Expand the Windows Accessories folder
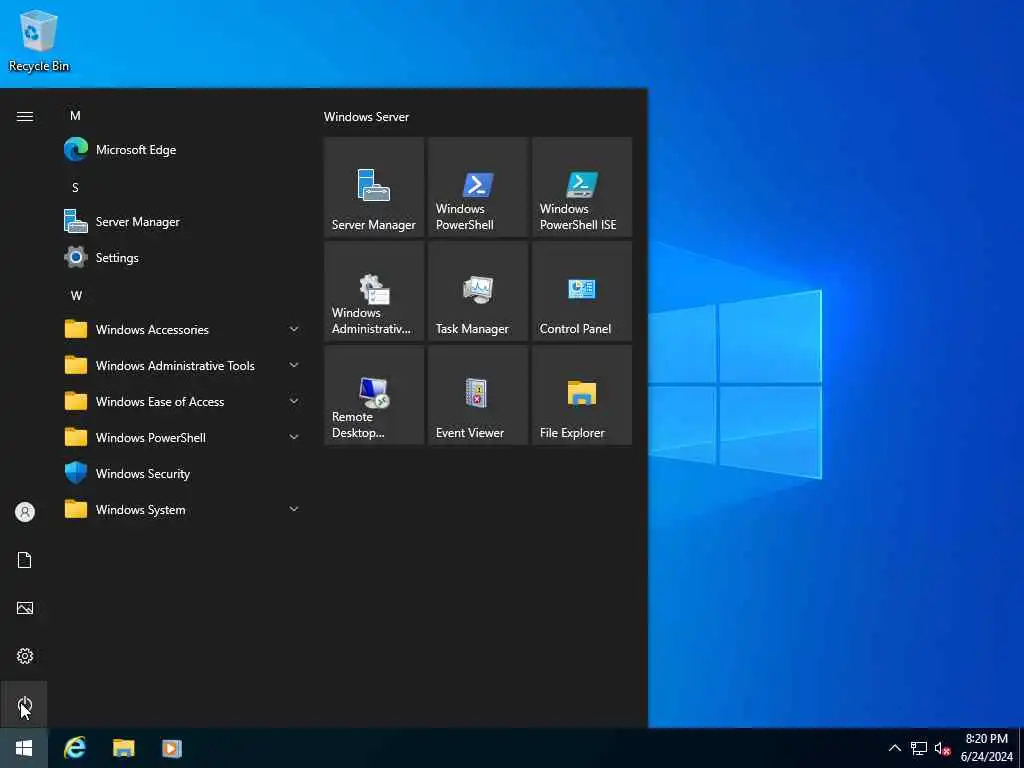This screenshot has height=768, width=1024. pyautogui.click(x=183, y=329)
